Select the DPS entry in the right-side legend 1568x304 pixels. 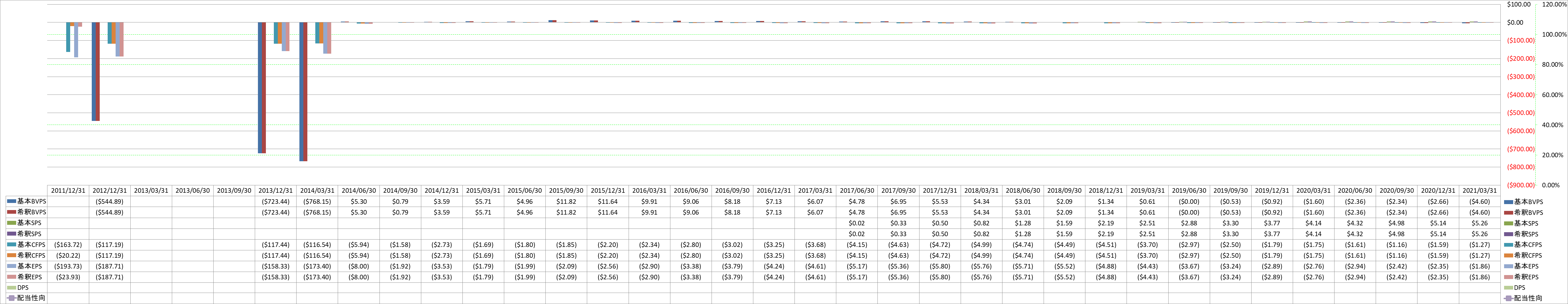coord(1514,288)
